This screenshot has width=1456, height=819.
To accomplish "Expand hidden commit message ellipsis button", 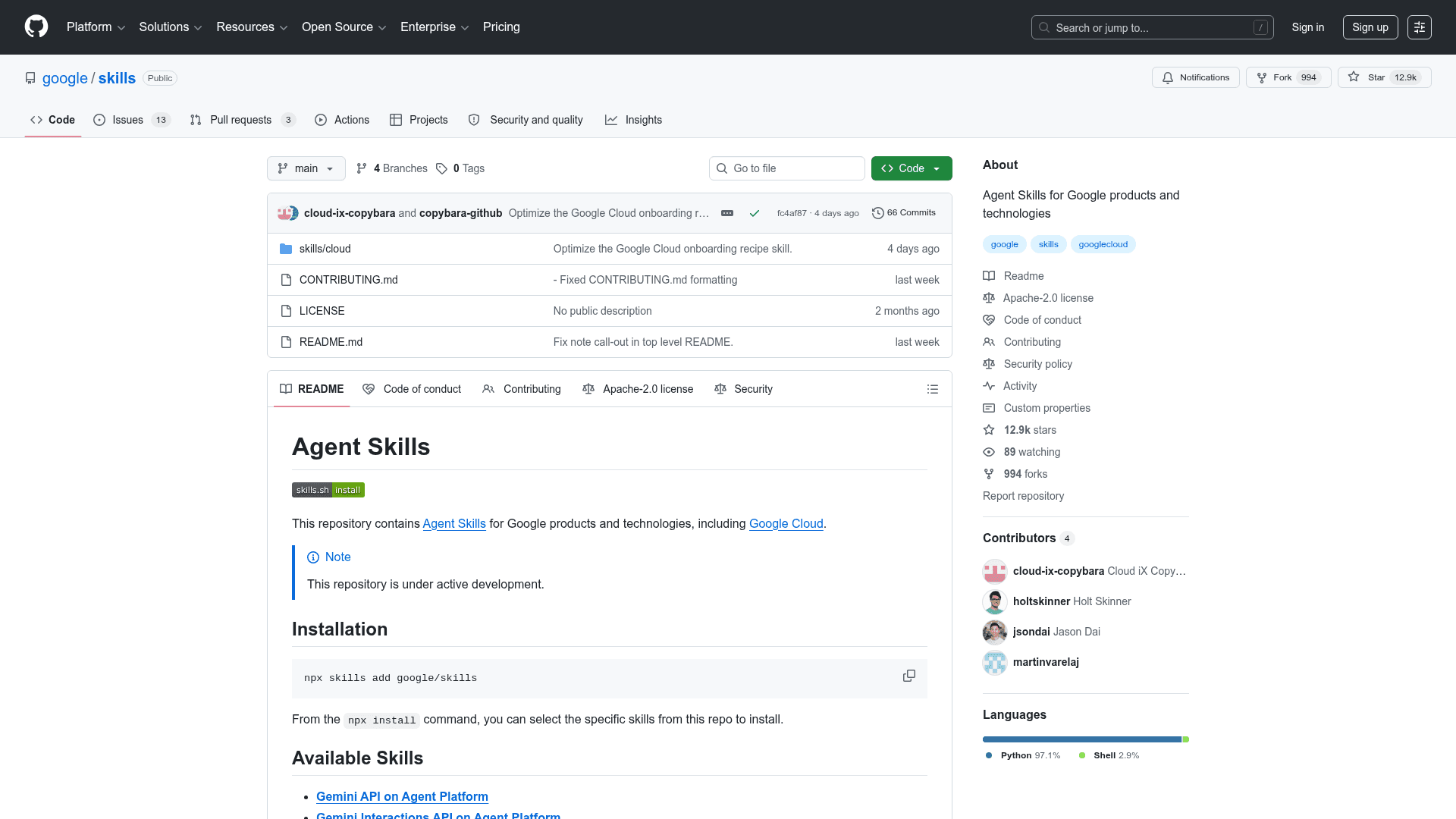I will point(726,213).
